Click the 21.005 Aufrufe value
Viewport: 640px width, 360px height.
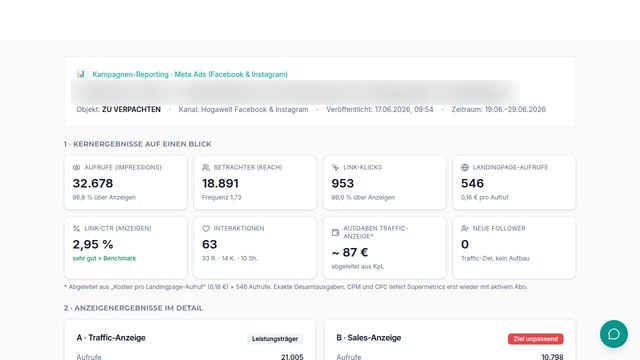[x=292, y=357]
